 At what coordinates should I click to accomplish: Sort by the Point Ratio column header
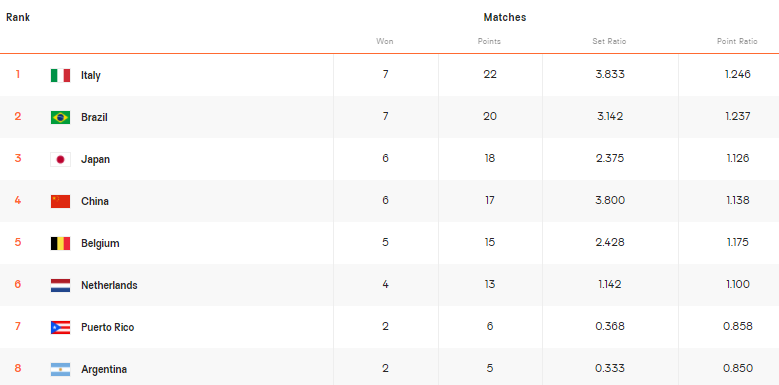(x=737, y=41)
